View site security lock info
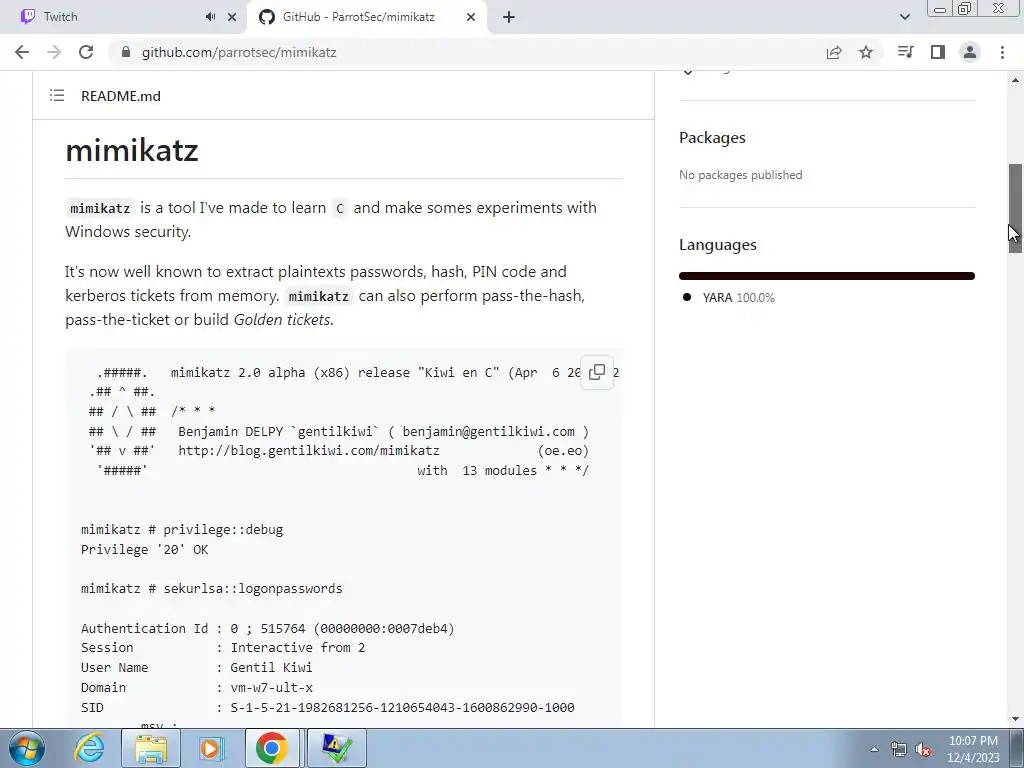Viewport: 1024px width, 768px height. (126, 52)
